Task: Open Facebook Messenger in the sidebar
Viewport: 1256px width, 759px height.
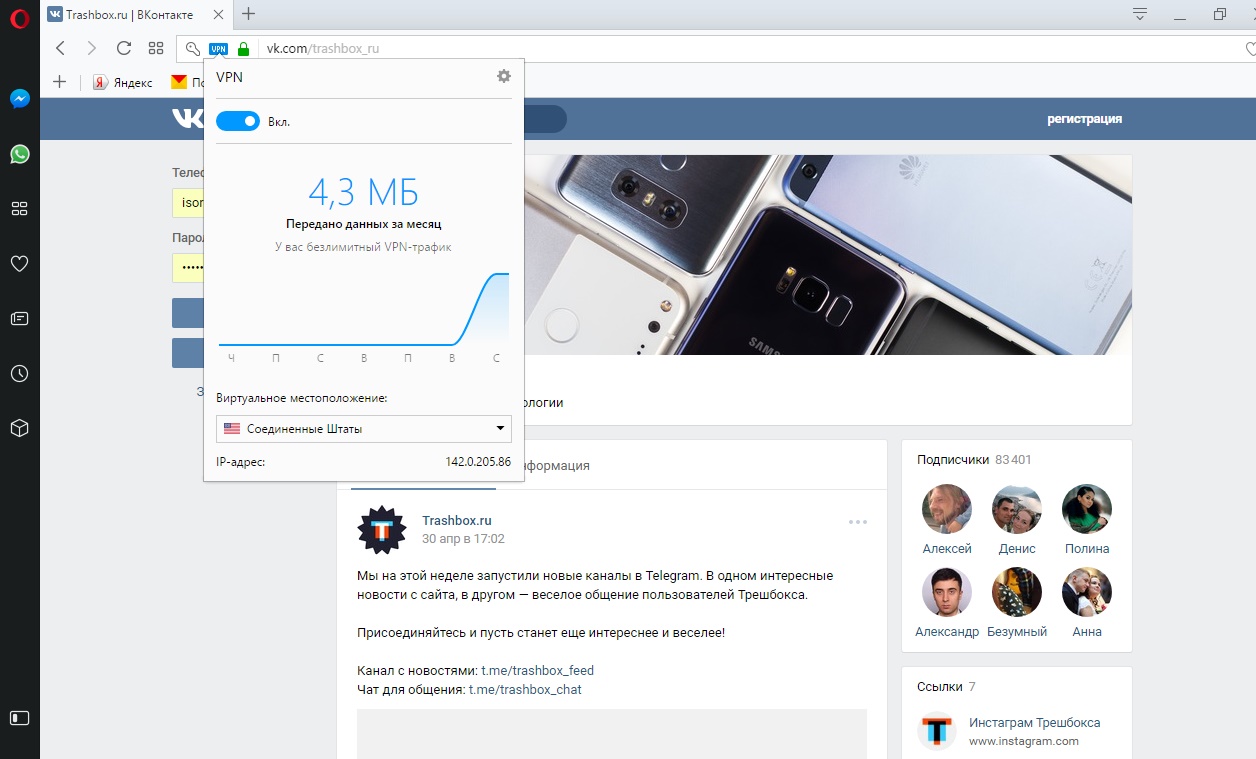Action: [20, 99]
